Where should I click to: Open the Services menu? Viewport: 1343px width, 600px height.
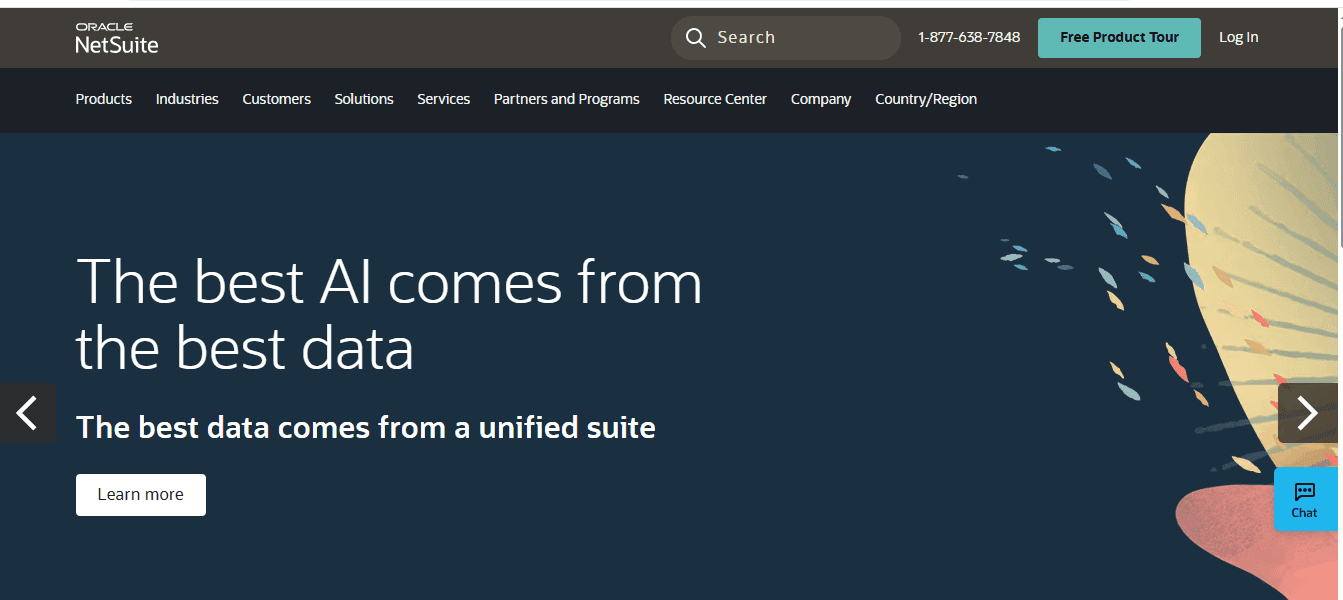click(x=443, y=99)
